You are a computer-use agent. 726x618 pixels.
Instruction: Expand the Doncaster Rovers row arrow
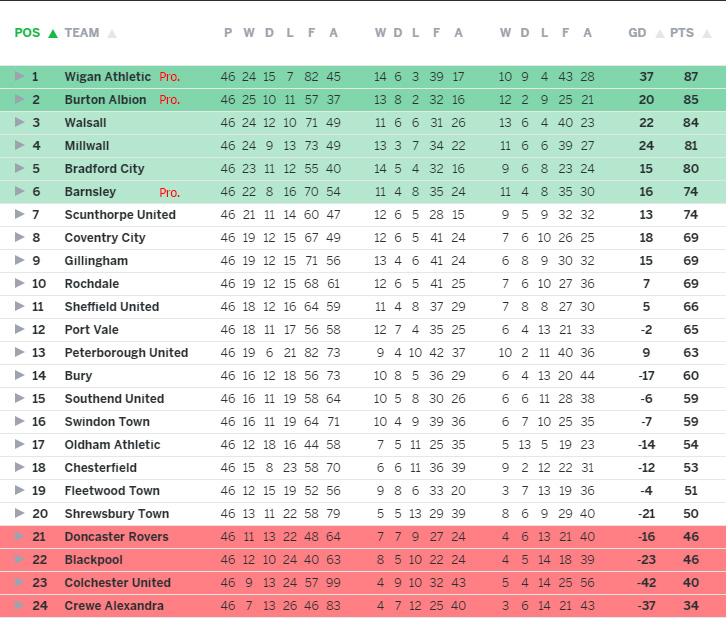[19, 536]
